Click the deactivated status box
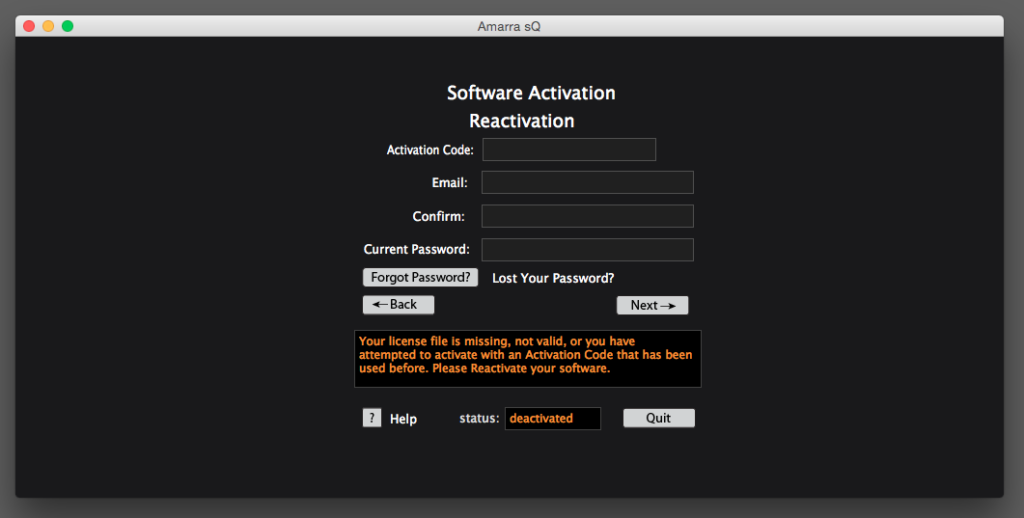Image resolution: width=1024 pixels, height=518 pixels. coord(552,419)
